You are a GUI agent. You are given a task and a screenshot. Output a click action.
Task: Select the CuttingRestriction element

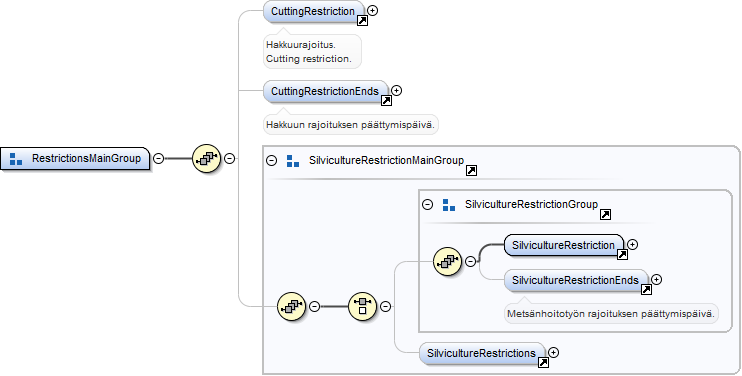click(314, 11)
